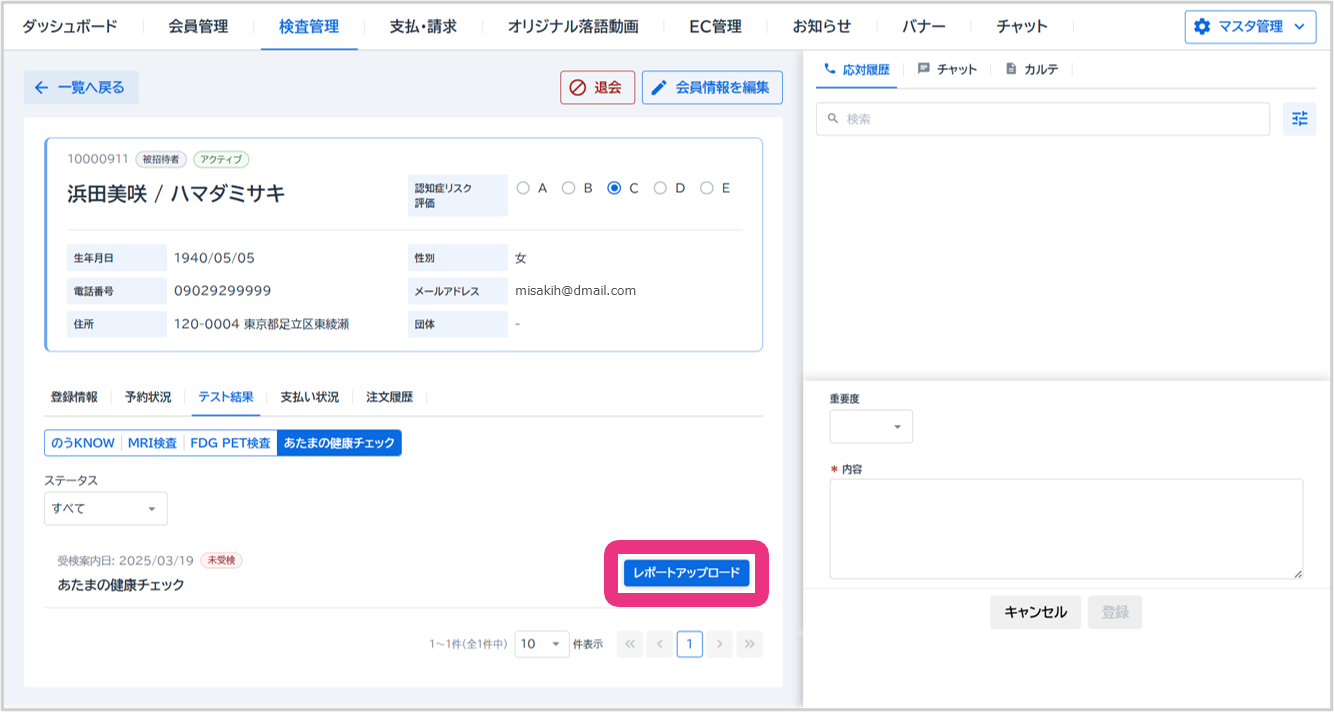Screen dimensions: 1334x712
Task: Select risk rating D radio button
Action: click(660, 188)
